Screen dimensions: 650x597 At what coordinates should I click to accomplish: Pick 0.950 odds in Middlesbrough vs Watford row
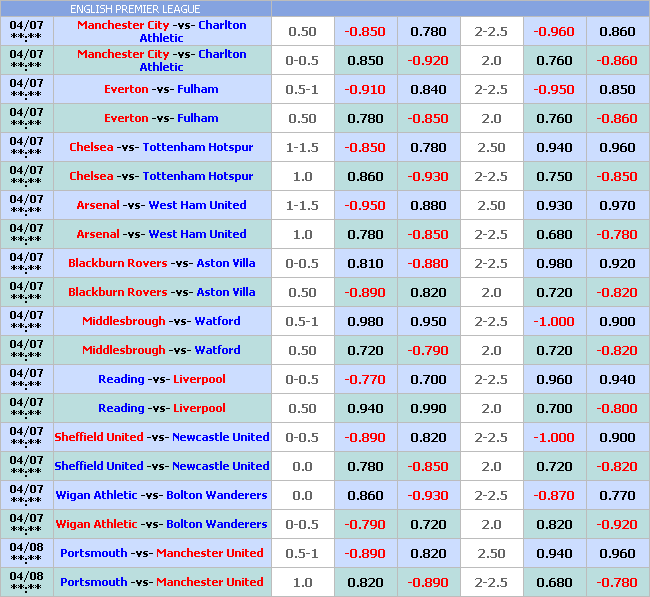coord(428,321)
